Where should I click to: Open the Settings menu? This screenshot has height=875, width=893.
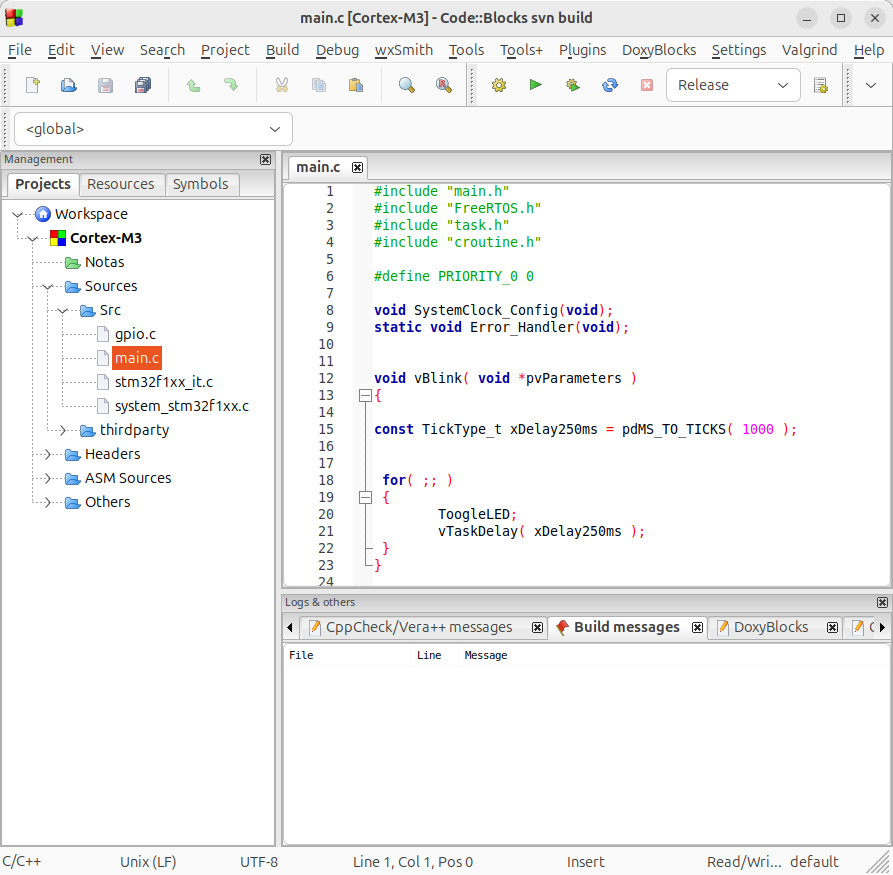[x=739, y=50]
